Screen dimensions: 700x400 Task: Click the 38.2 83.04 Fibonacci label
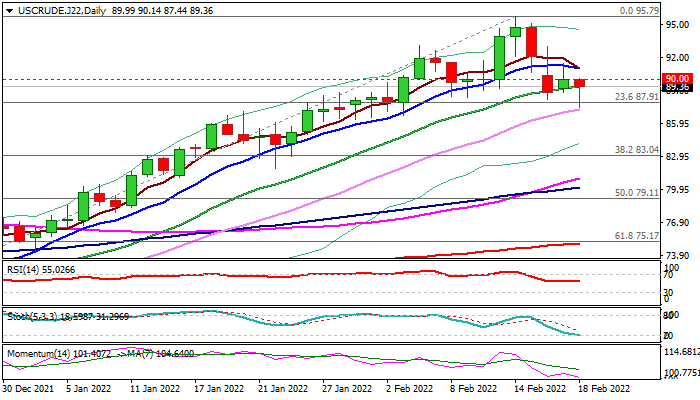tap(634, 149)
